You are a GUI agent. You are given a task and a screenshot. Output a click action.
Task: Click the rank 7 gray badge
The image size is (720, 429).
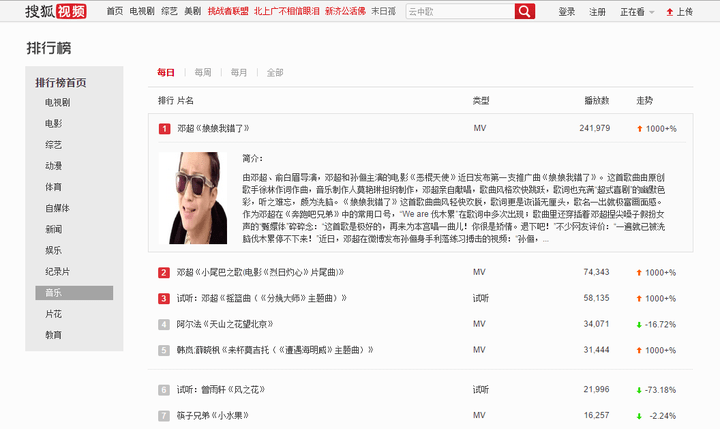(164, 416)
